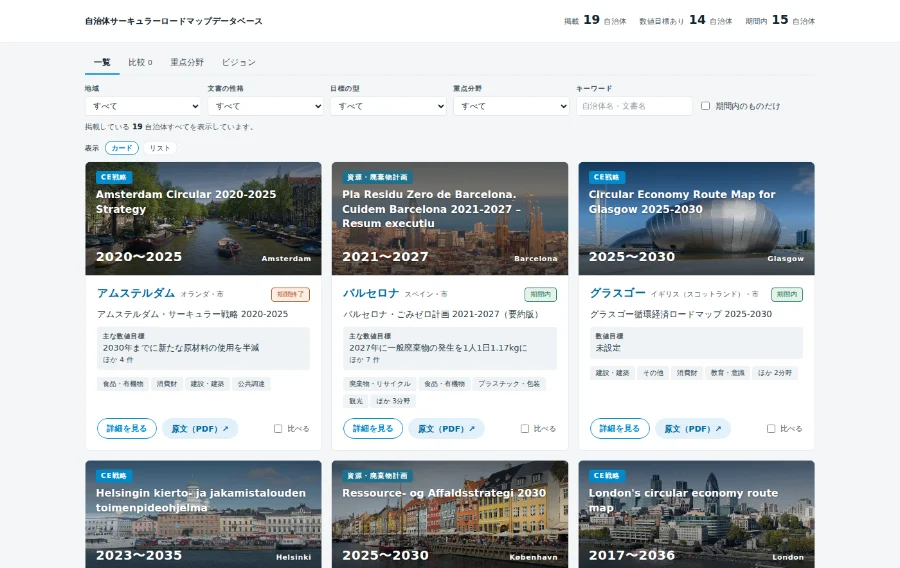Click 資源・廃棄物計画 badge on Barcelona image
Image resolution: width=900 pixels, height=568 pixels.
point(378,177)
